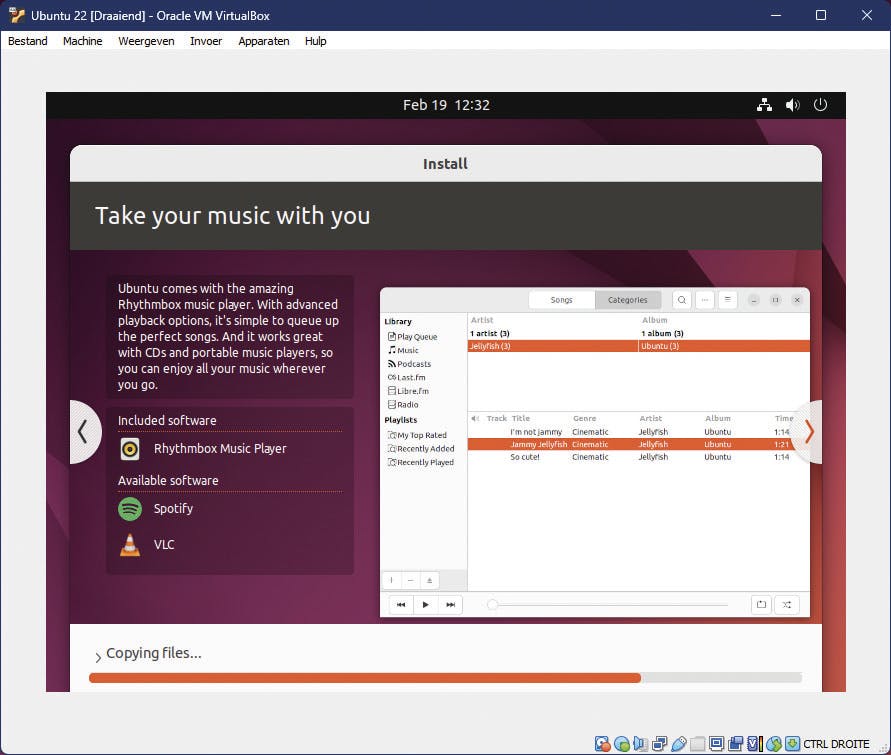Click the Feb 19 12:32 clock
This screenshot has width=891, height=755.
(x=446, y=105)
